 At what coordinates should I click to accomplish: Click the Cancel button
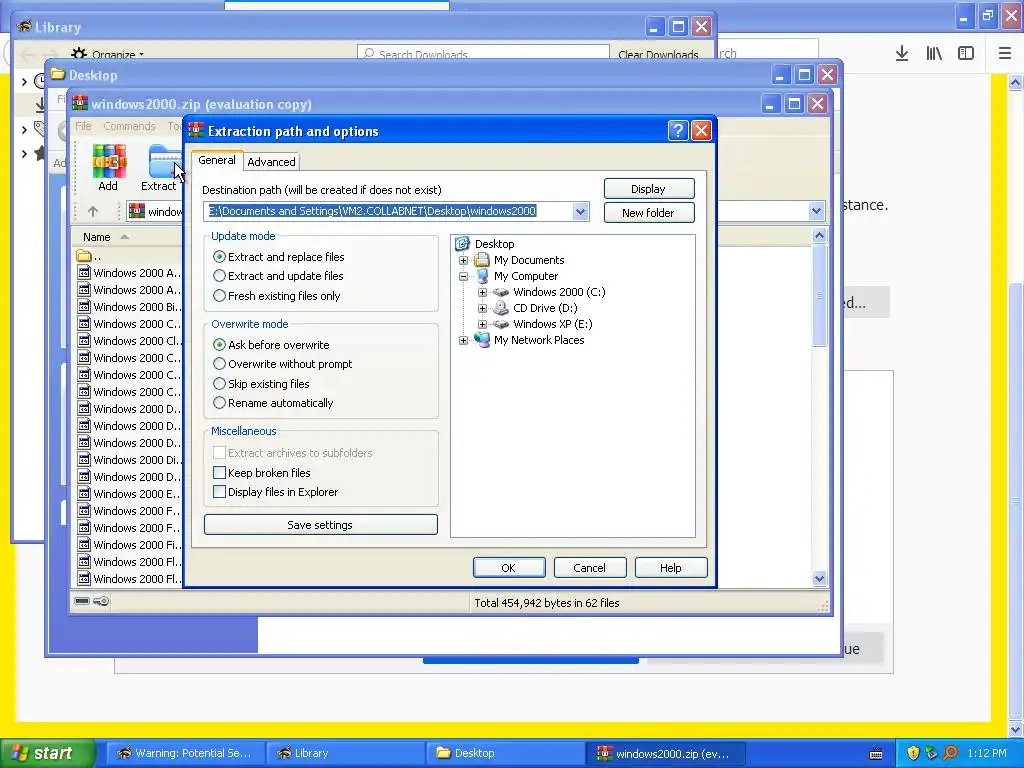click(x=590, y=568)
